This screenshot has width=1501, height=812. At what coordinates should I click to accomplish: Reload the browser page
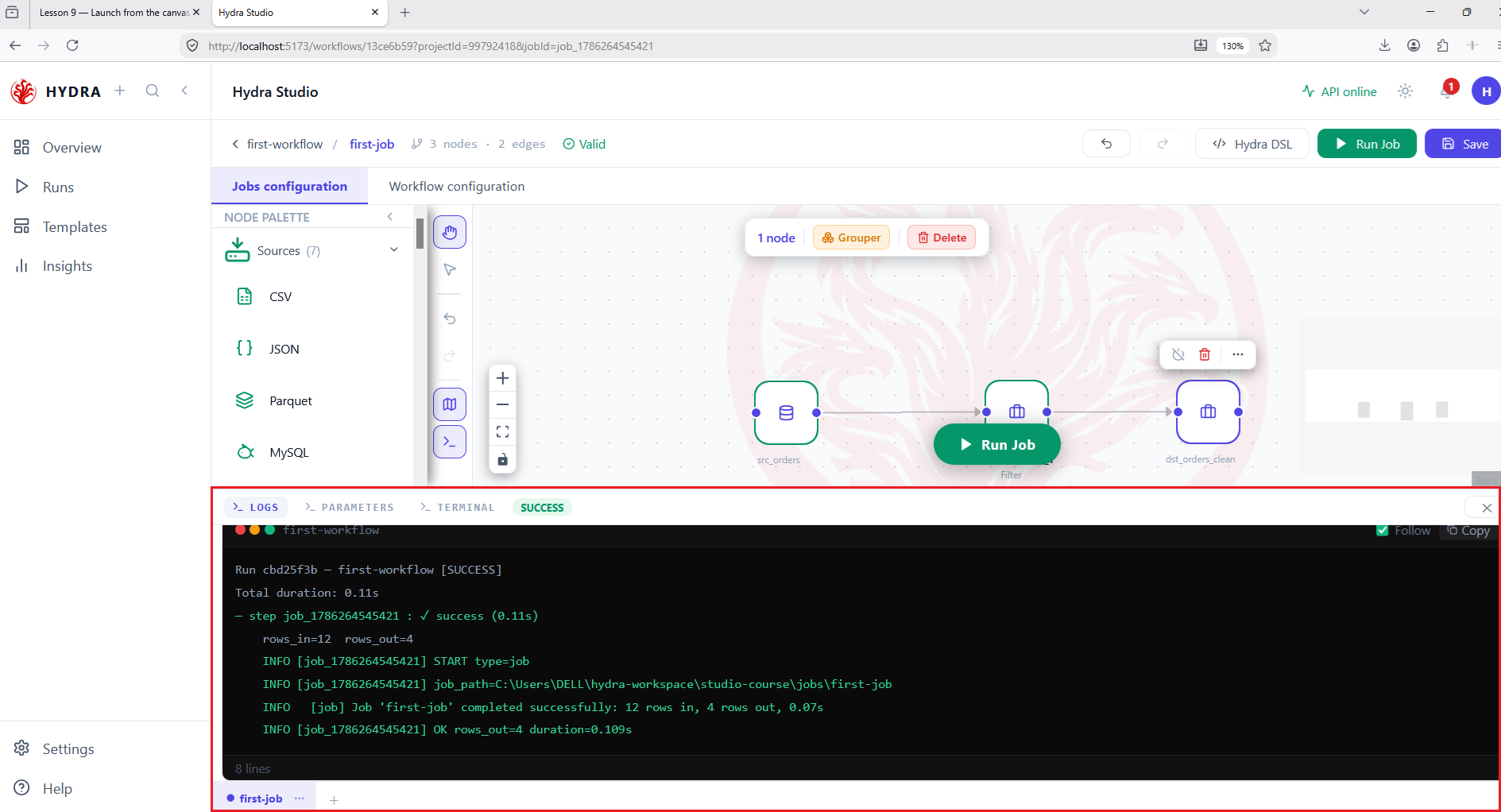[x=72, y=45]
